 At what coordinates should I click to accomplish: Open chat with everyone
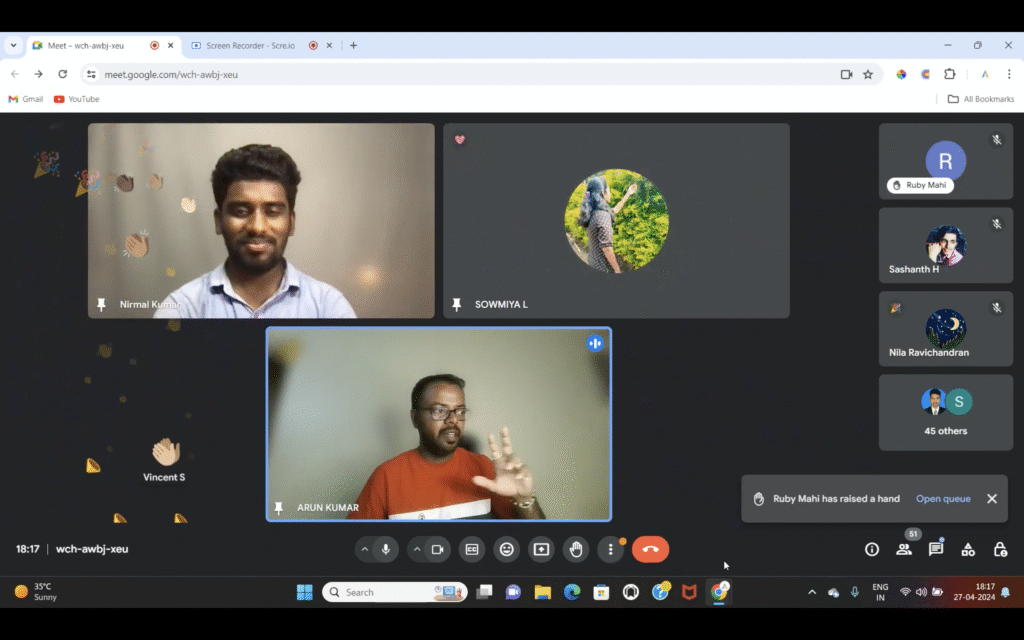pyautogui.click(x=936, y=549)
